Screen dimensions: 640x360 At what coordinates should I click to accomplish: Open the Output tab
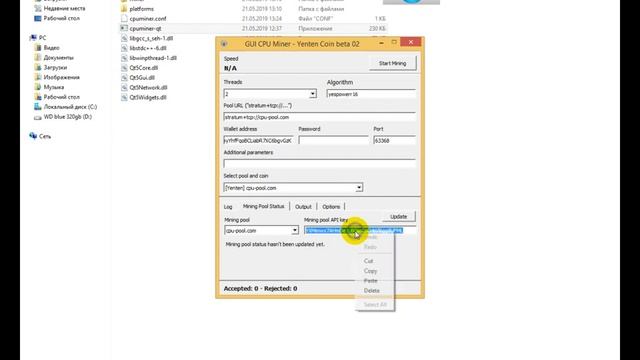pyautogui.click(x=303, y=207)
